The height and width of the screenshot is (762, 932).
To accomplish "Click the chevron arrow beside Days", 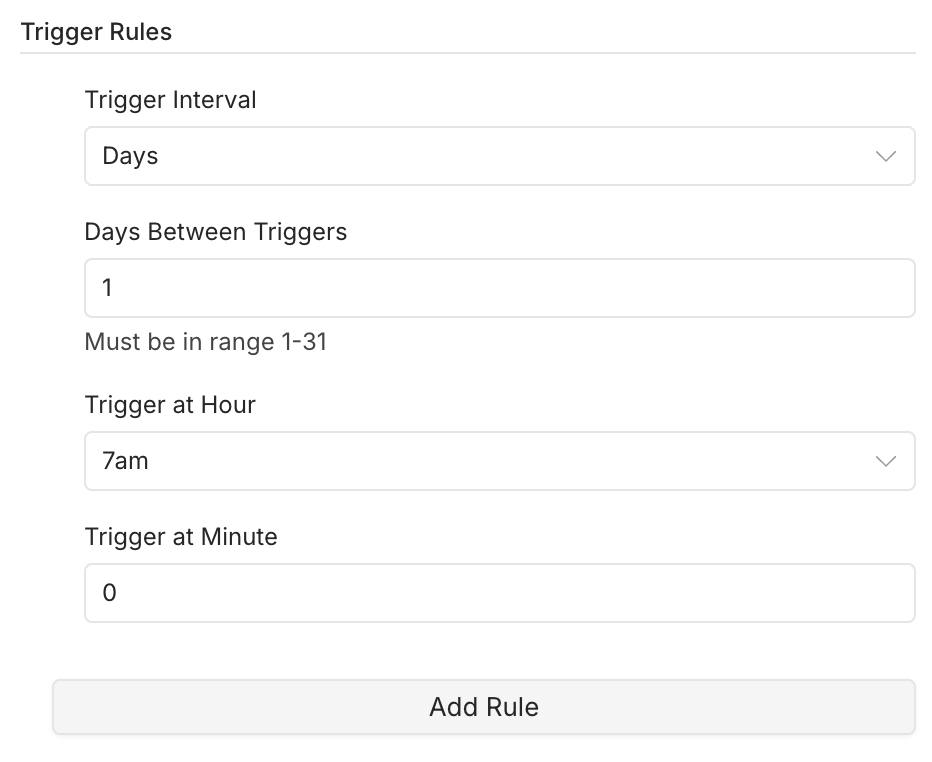I will coord(886,156).
